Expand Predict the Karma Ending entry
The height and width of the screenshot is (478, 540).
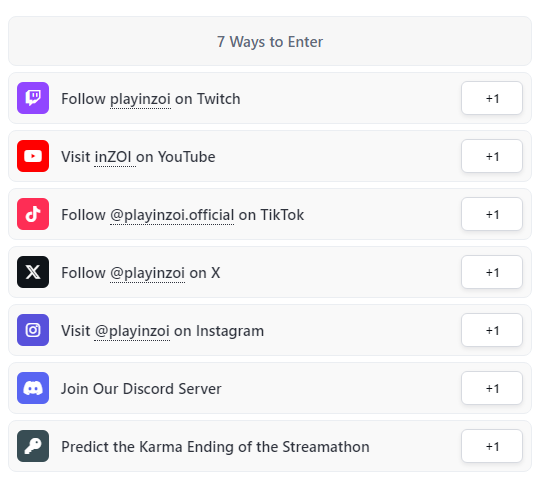coord(270,446)
